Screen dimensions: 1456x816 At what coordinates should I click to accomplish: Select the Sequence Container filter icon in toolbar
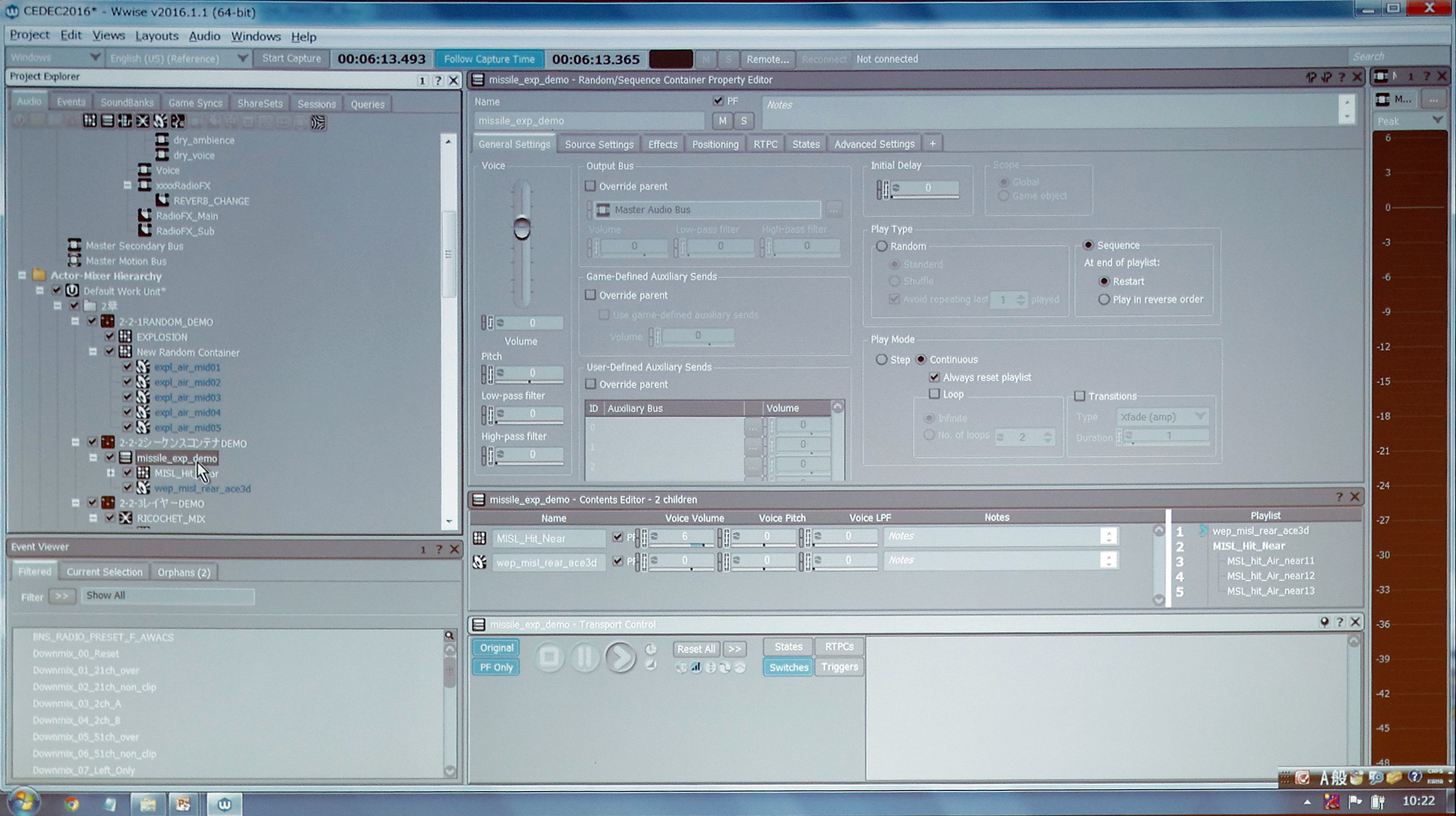[x=107, y=122]
